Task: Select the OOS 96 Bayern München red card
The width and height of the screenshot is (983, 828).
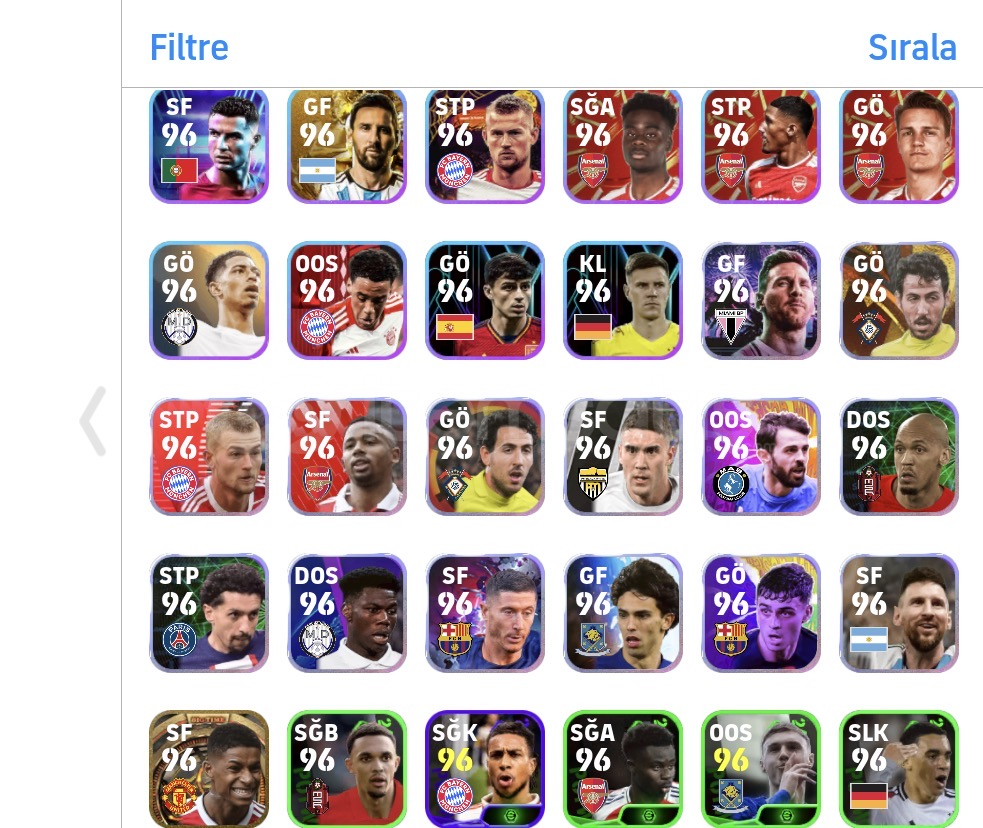Action: tap(347, 300)
